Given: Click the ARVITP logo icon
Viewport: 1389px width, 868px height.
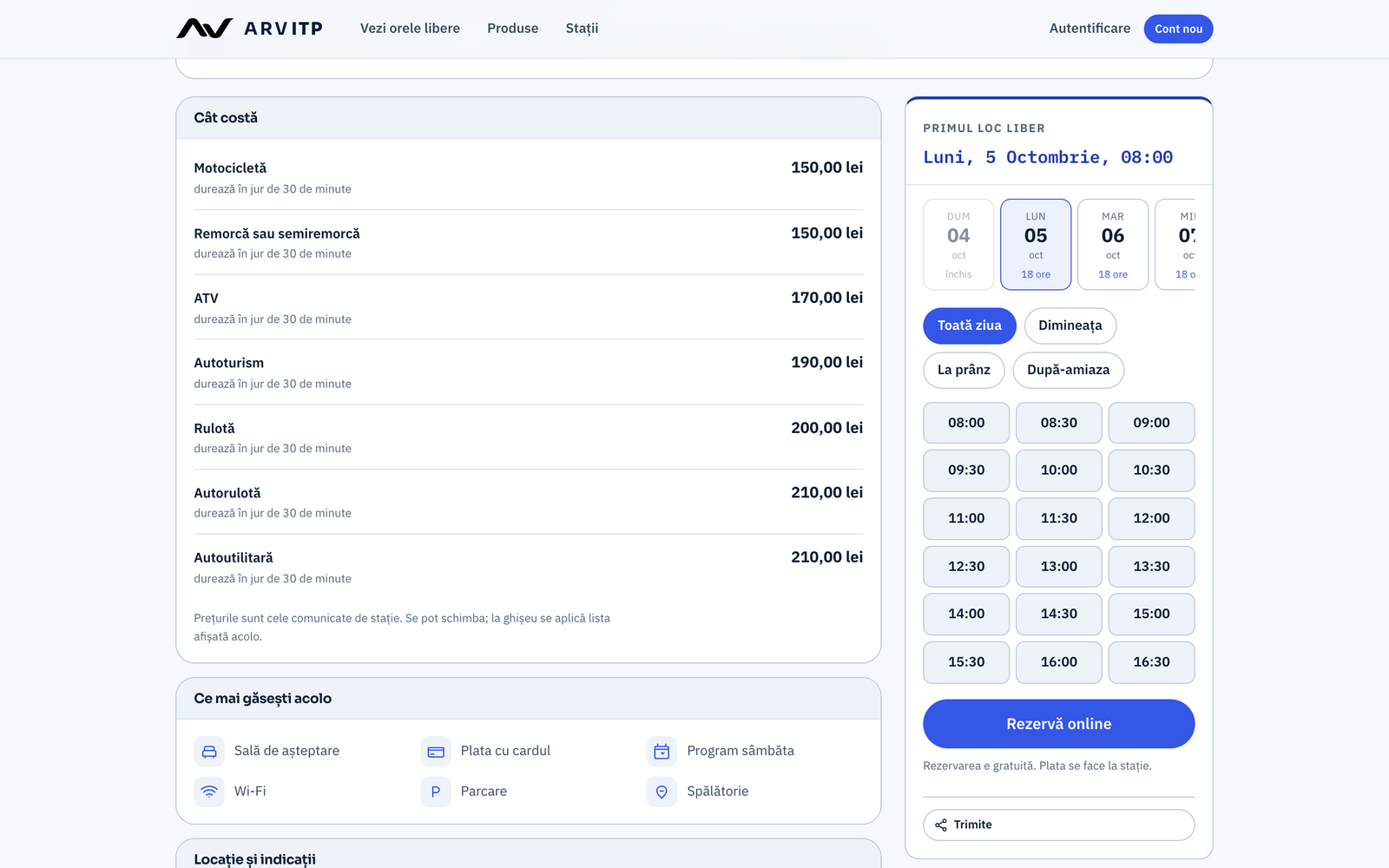Looking at the screenshot, I should [x=205, y=29].
